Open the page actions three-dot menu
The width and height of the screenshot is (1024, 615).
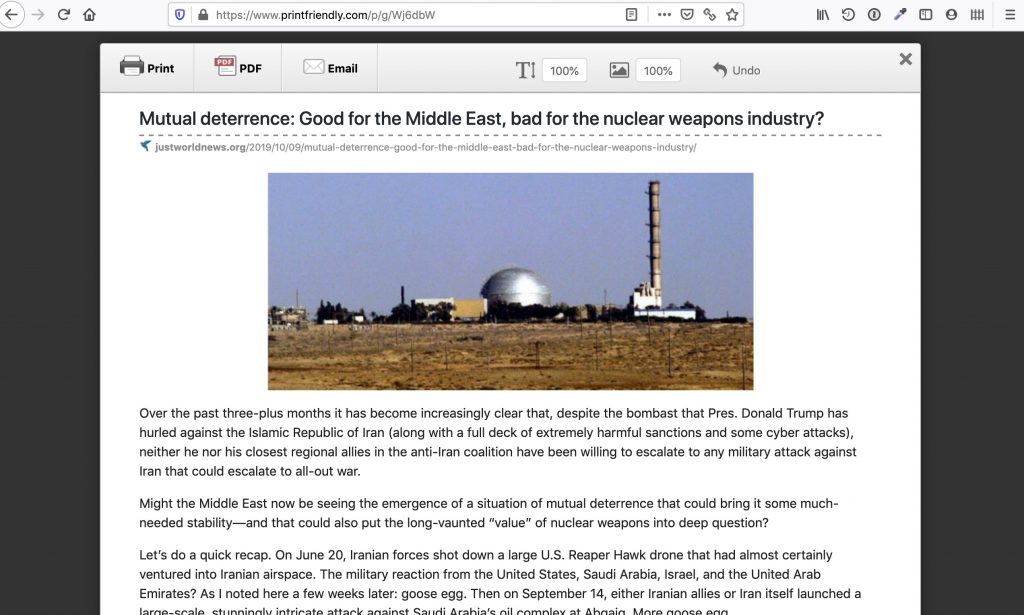[x=664, y=15]
